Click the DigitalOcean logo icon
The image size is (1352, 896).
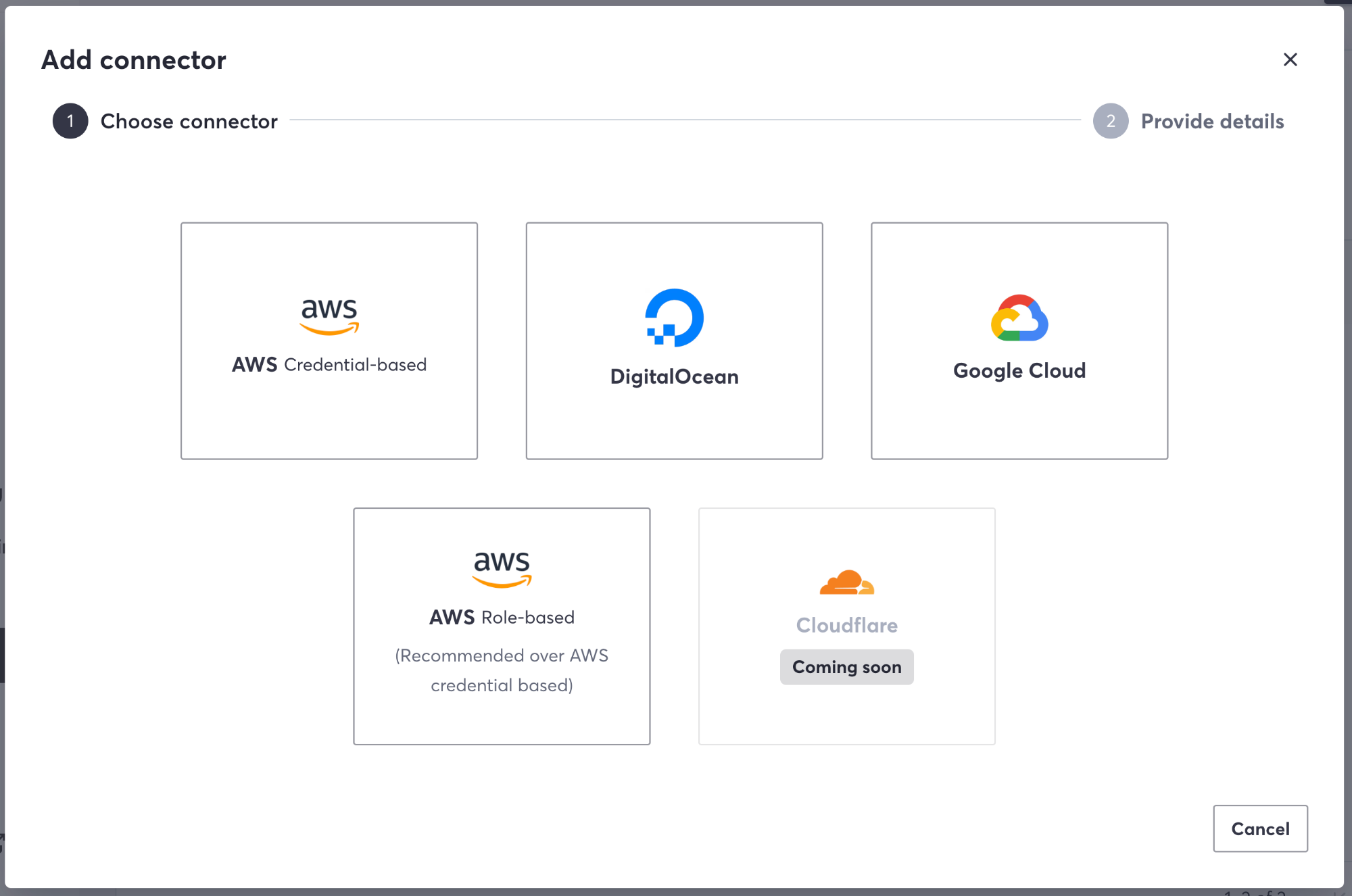674,318
